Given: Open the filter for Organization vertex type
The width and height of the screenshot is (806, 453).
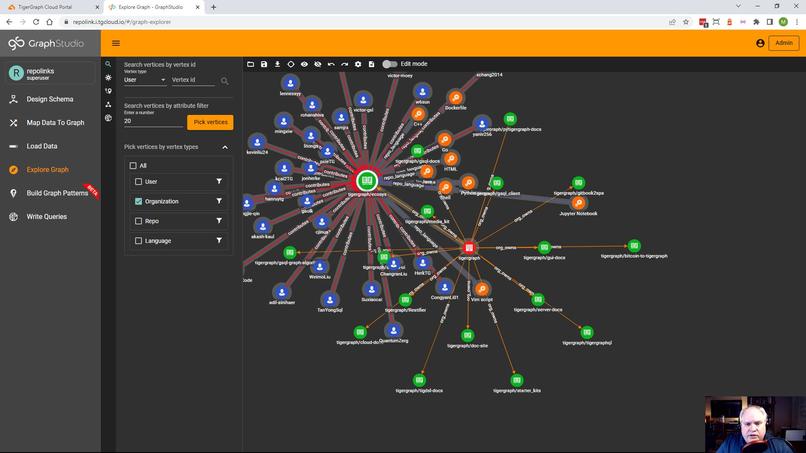Looking at the screenshot, I should point(219,201).
